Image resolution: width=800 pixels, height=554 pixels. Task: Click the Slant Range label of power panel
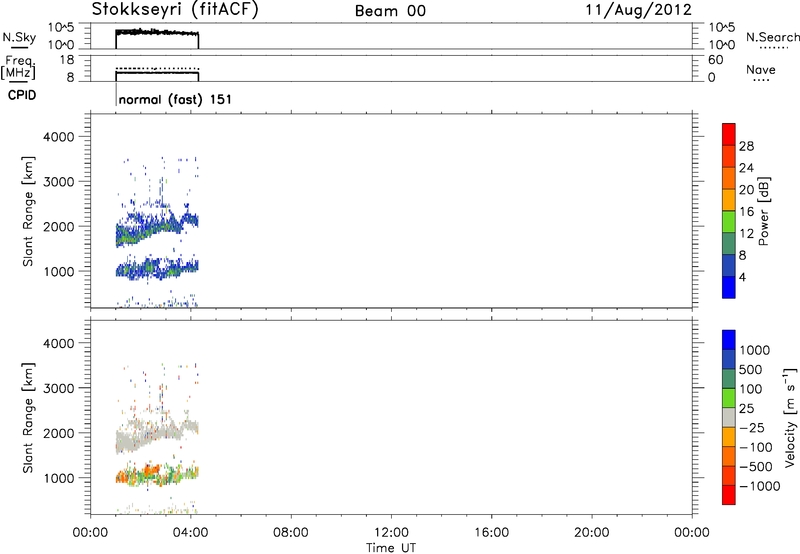[x=28, y=211]
